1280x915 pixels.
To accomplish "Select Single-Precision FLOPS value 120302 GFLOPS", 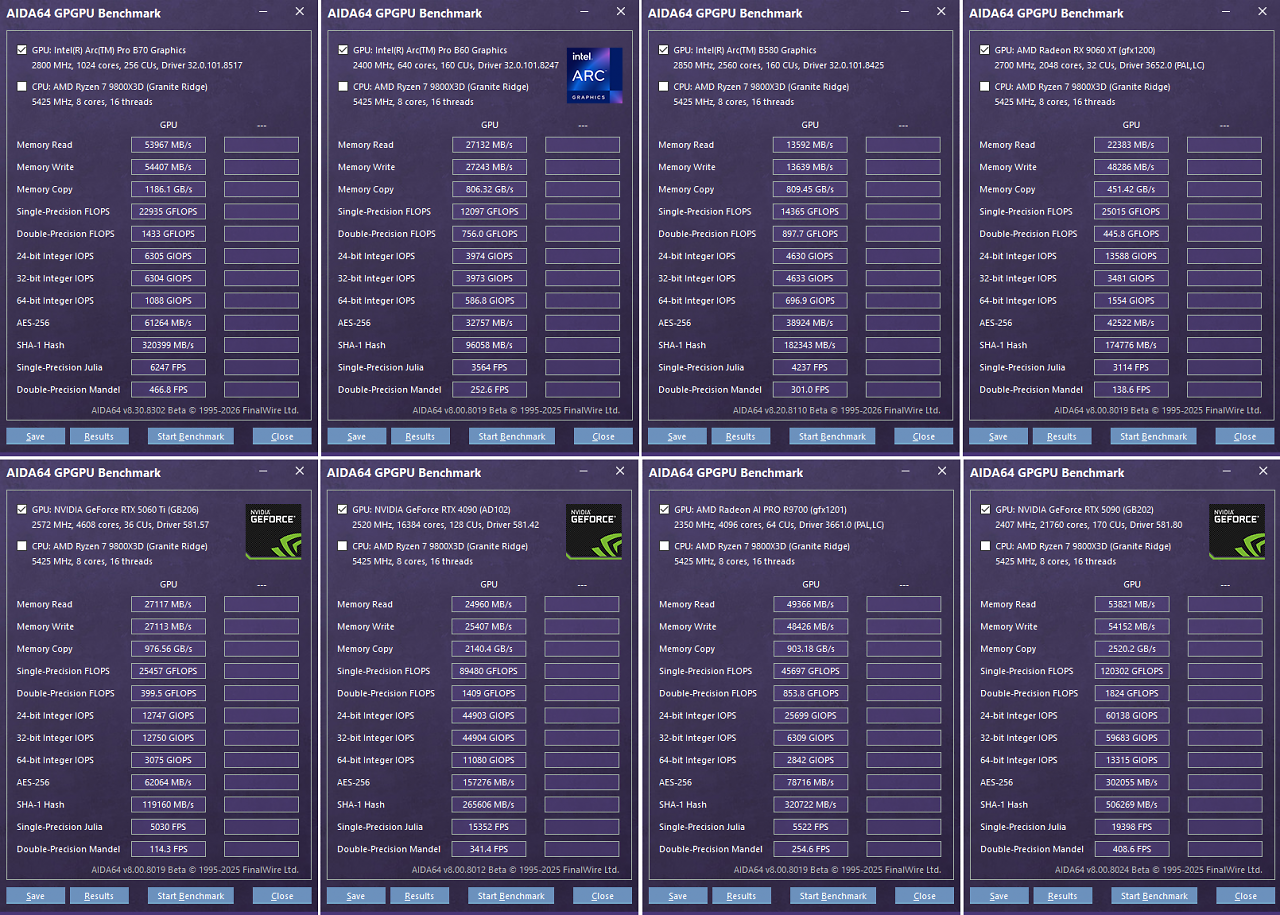I will (x=1131, y=671).
